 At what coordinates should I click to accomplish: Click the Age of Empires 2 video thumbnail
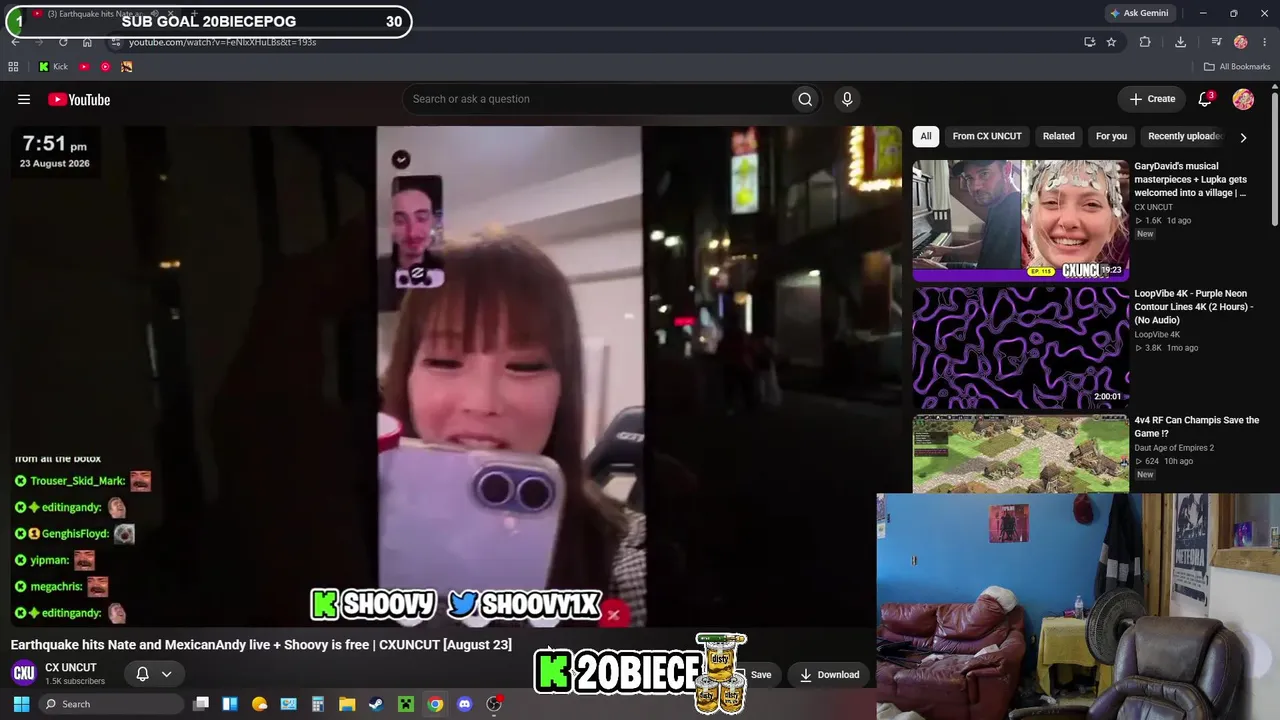point(1021,454)
